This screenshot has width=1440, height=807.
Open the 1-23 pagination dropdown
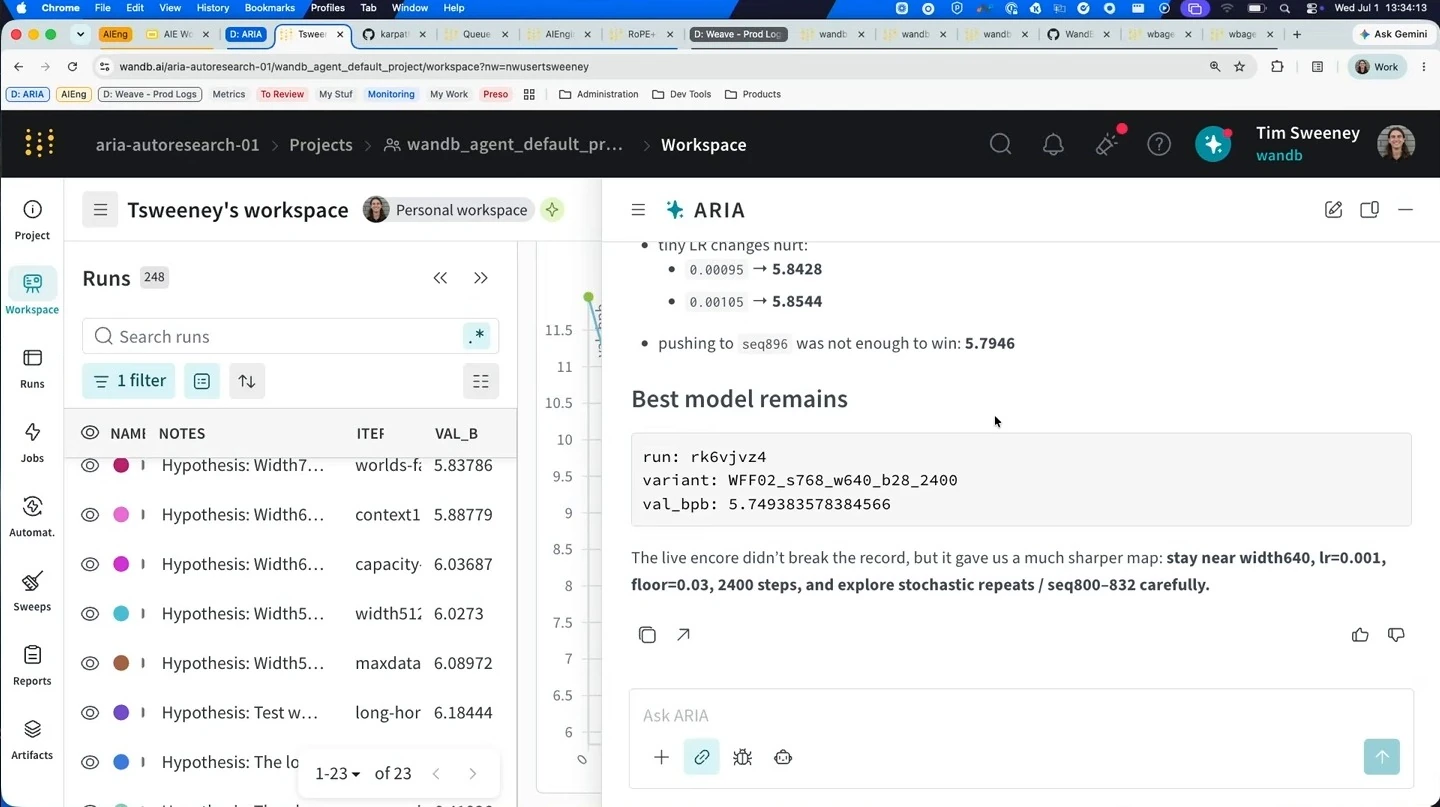(337, 773)
